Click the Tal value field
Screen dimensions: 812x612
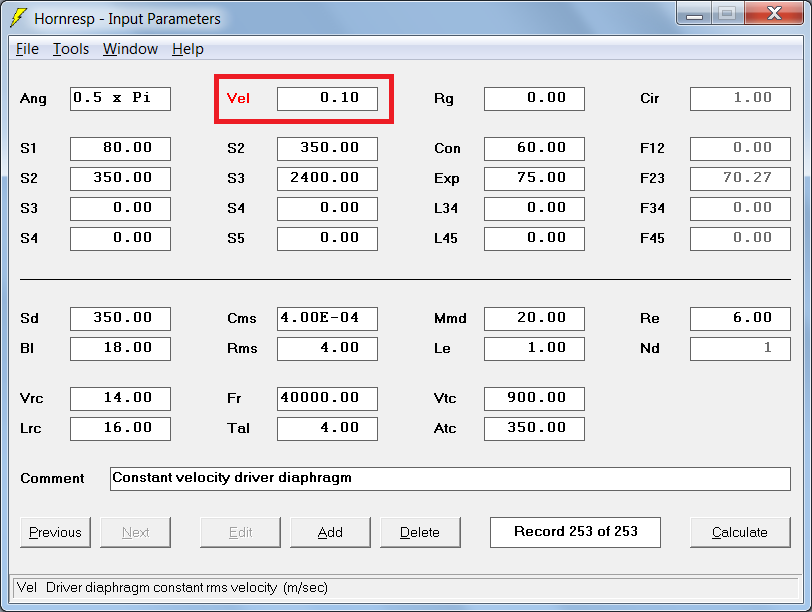[327, 429]
